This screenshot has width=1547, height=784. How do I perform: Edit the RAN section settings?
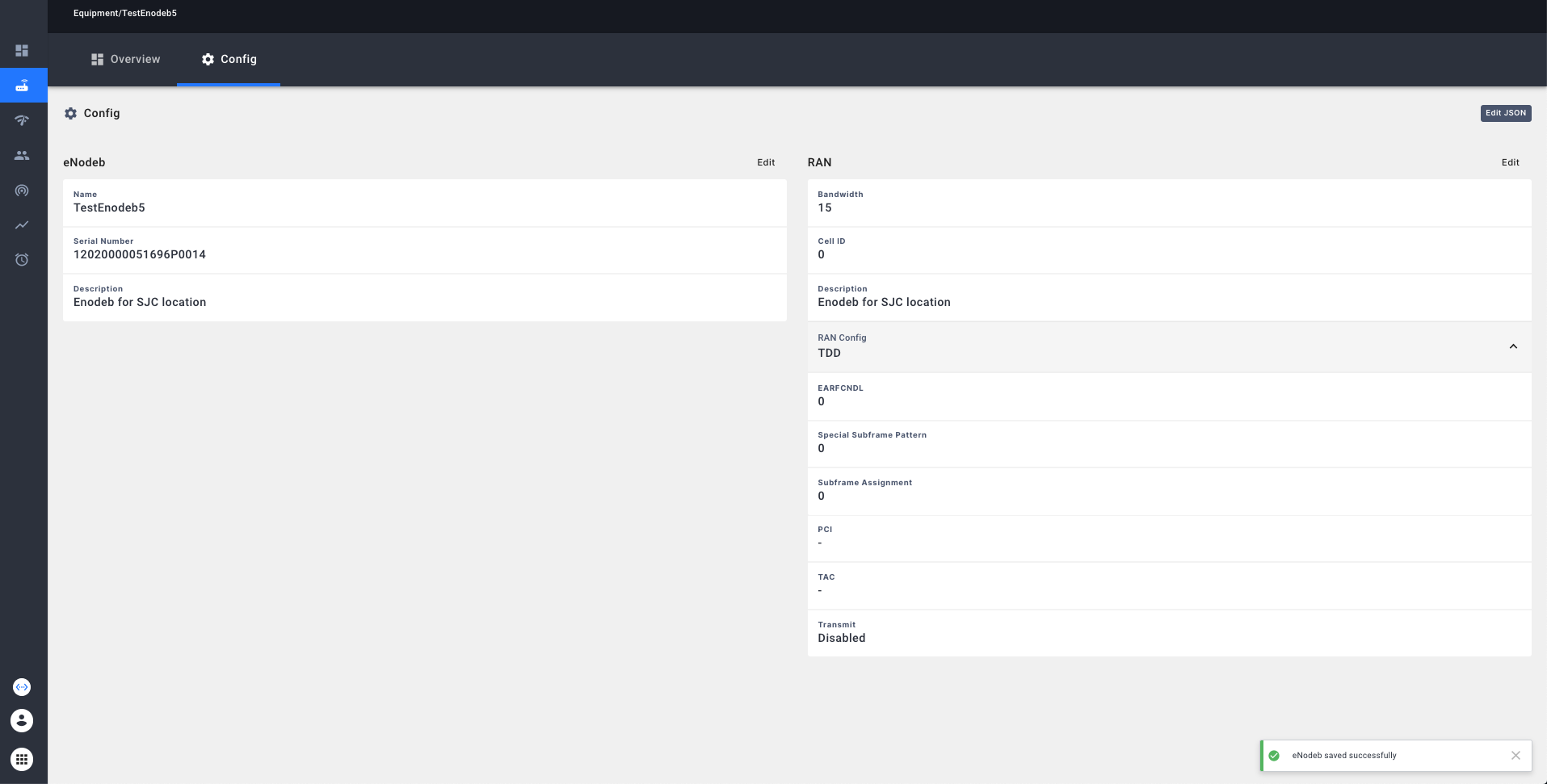(1510, 162)
